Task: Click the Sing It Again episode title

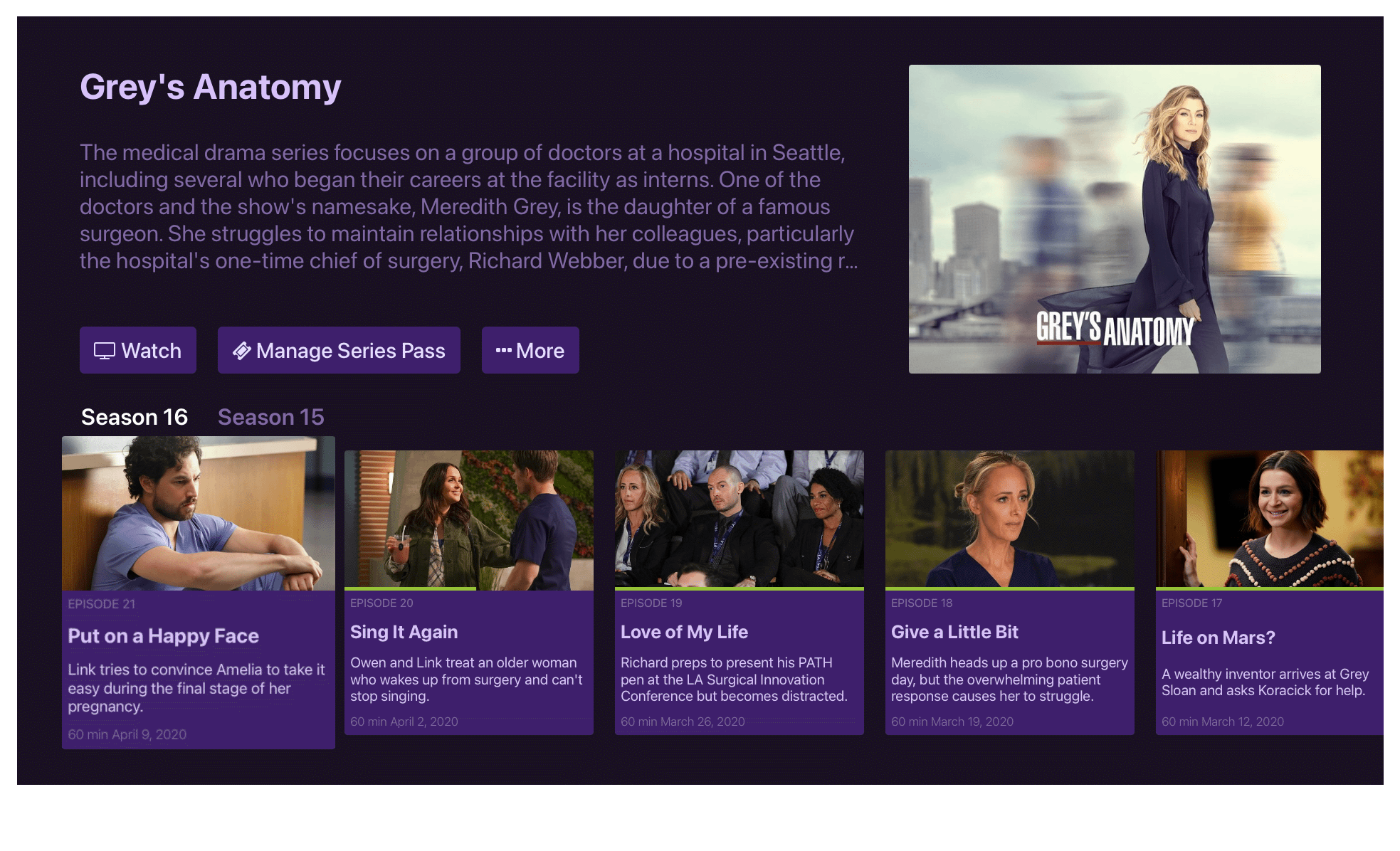Action: coord(404,632)
